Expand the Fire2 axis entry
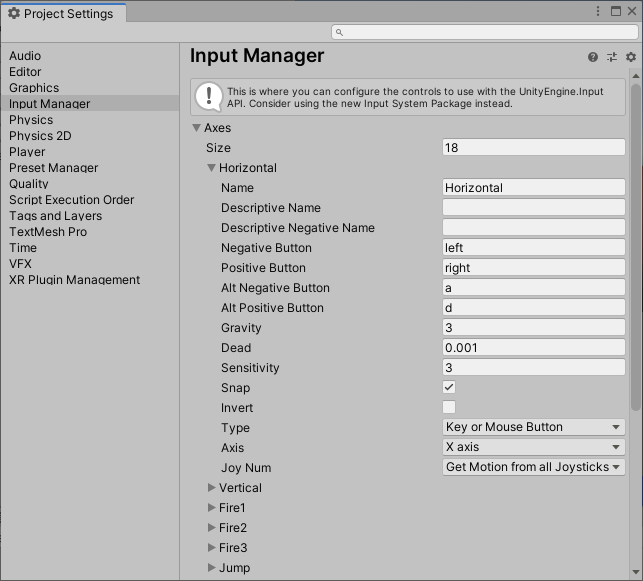Image resolution: width=643 pixels, height=581 pixels. pos(211,527)
